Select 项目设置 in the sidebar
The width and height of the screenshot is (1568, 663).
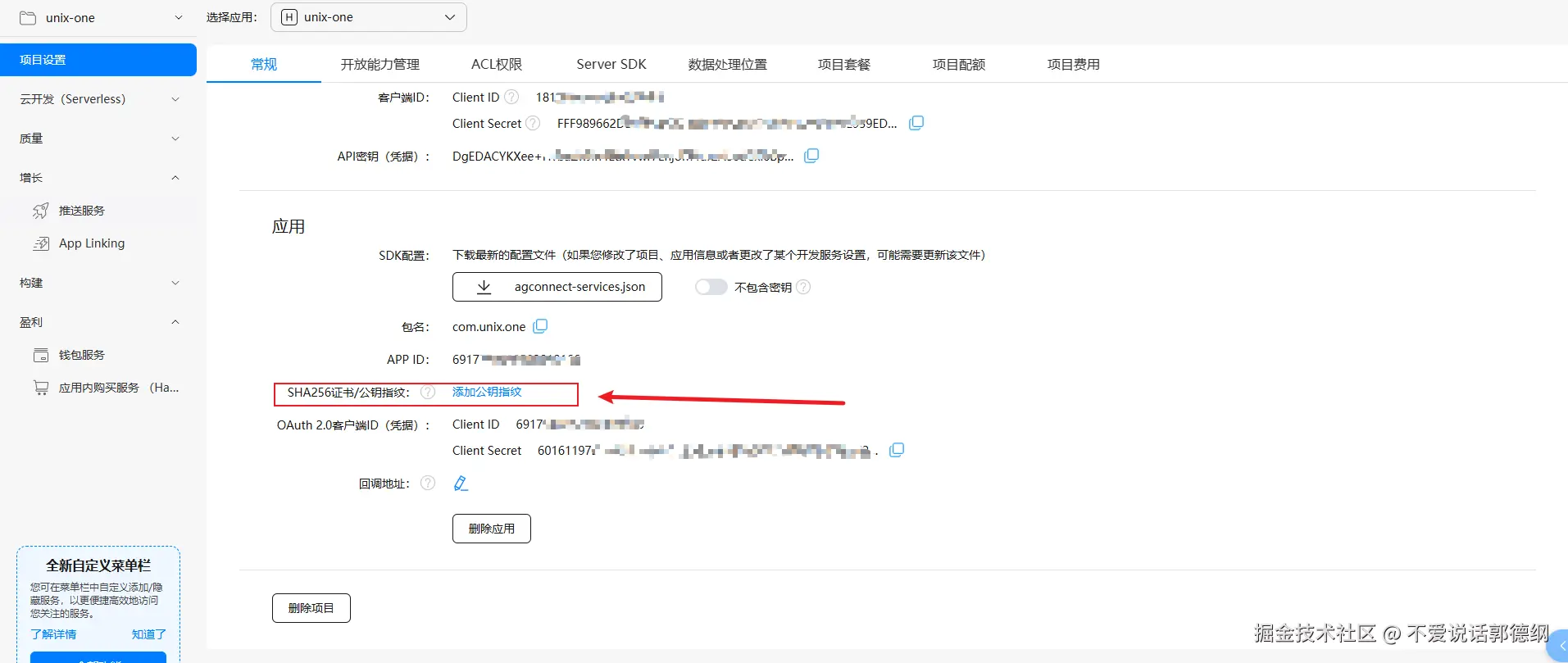[x=98, y=60]
